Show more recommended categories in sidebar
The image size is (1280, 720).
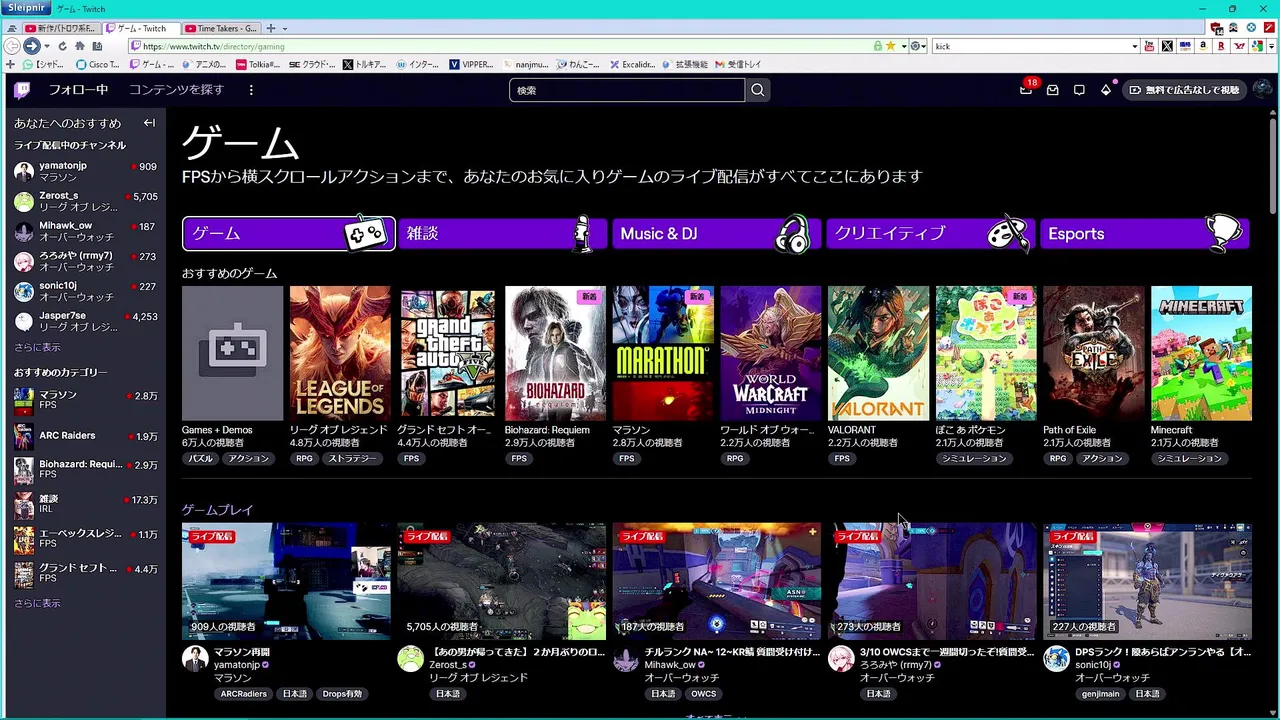click(x=37, y=603)
